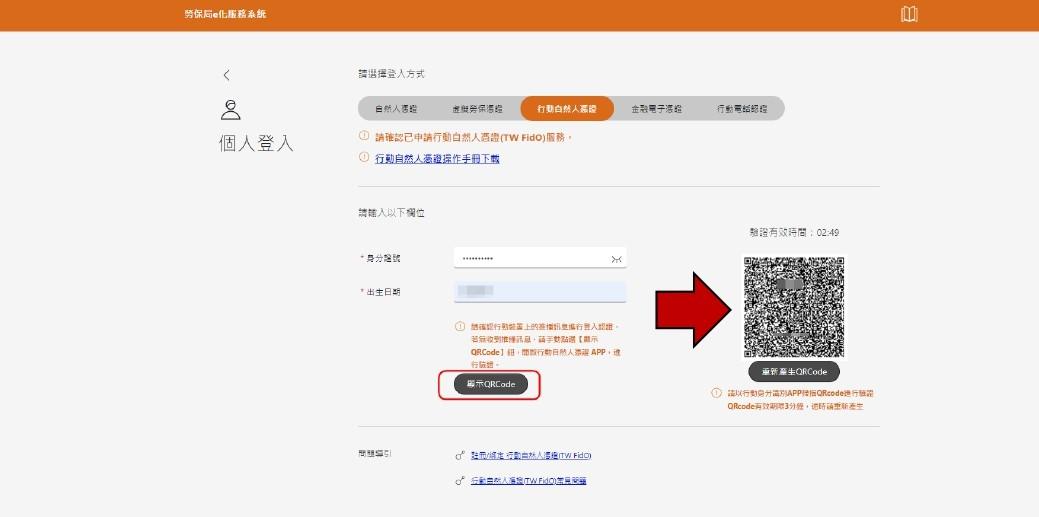
Task: Focus the 出生日期 input field
Action: coord(540,292)
